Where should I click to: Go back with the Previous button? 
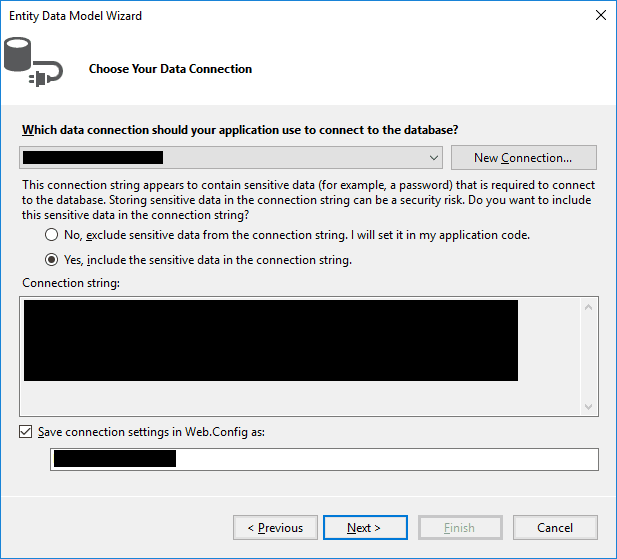(276, 528)
